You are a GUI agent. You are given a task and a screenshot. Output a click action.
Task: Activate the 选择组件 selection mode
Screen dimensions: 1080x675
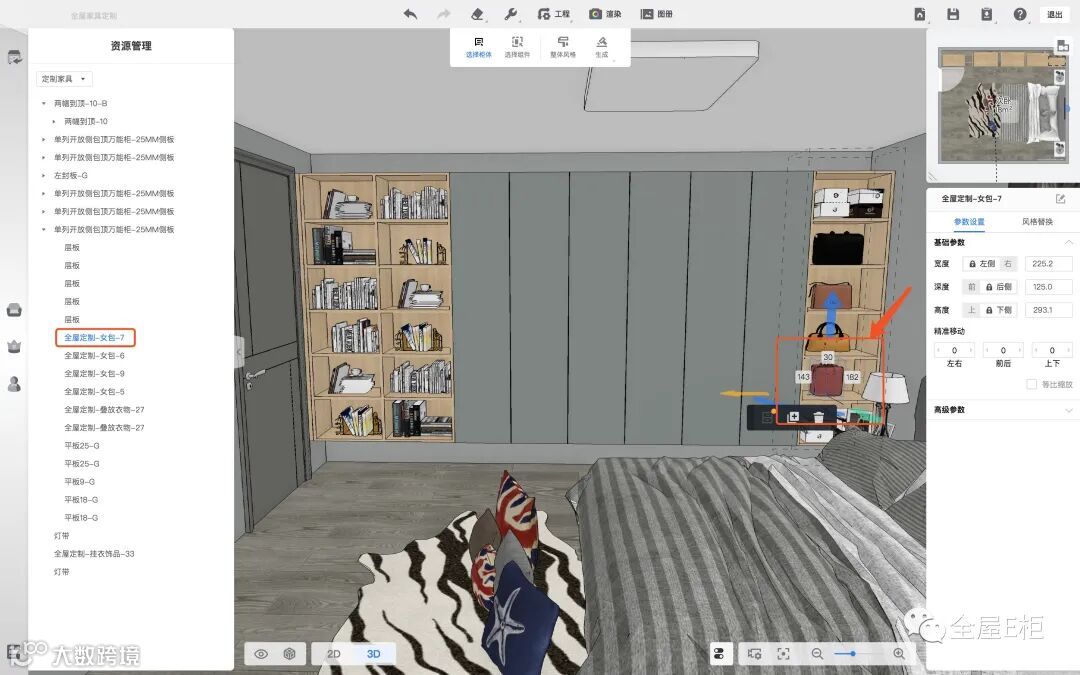tap(517, 47)
